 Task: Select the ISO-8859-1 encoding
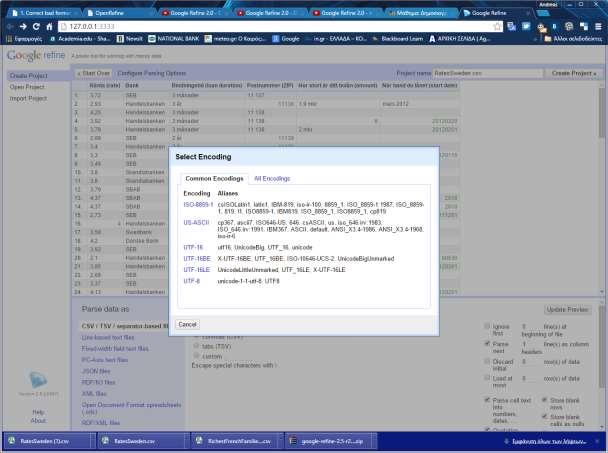[198, 204]
